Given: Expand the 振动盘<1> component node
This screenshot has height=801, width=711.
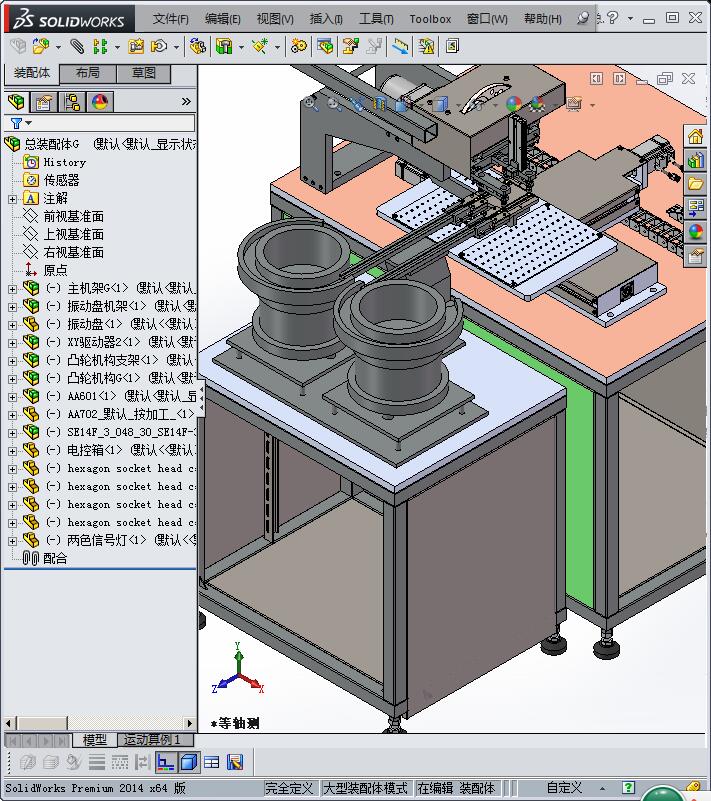Looking at the screenshot, I should click(12, 325).
